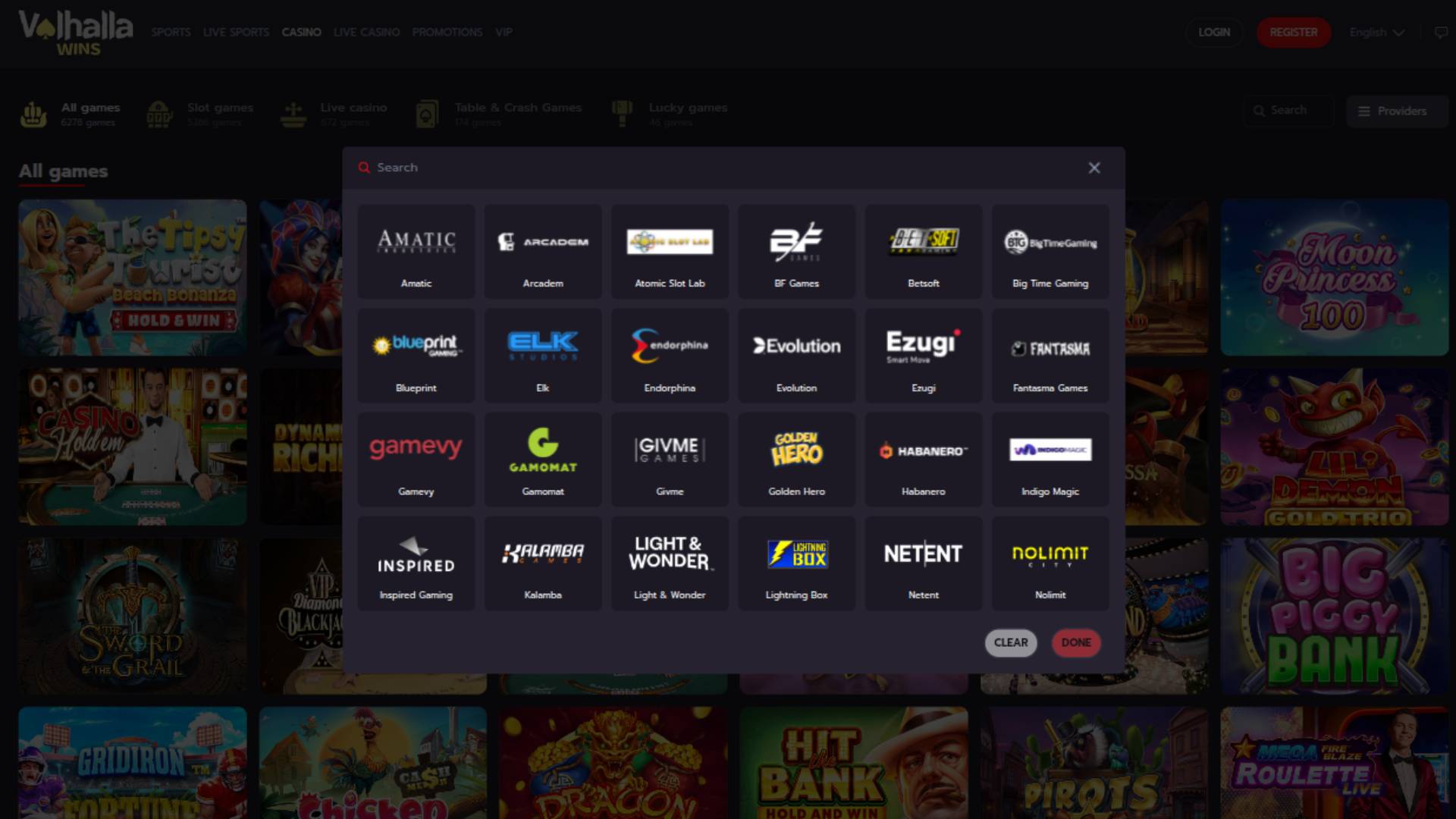Toggle the Netent provider tile
Screen dimensions: 1456x819
pos(923,563)
